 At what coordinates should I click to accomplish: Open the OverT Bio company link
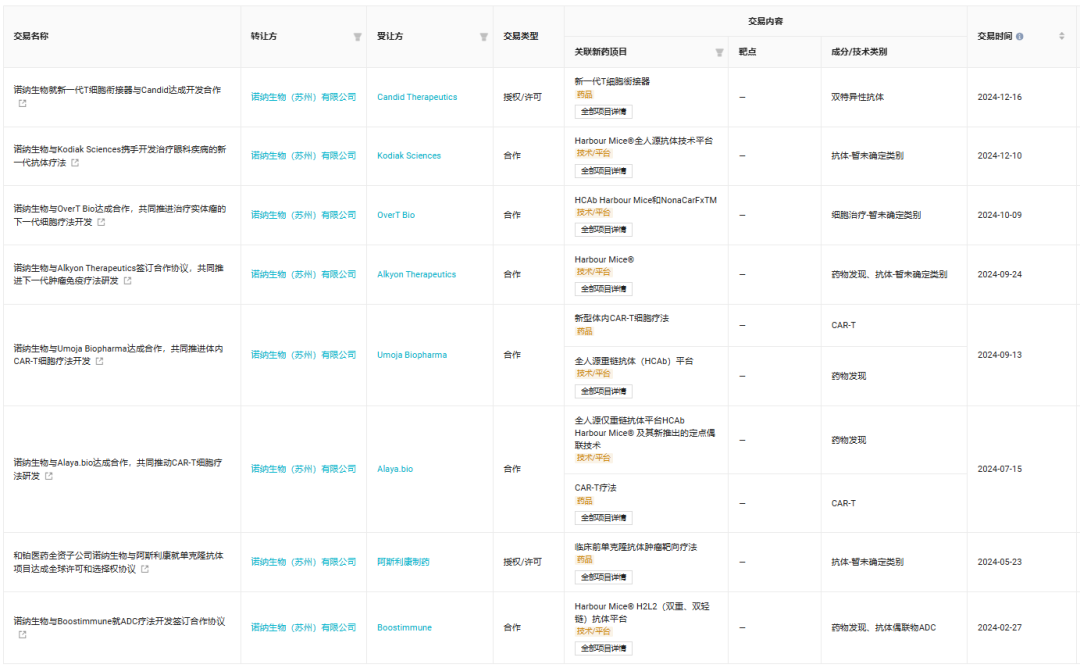(395, 215)
